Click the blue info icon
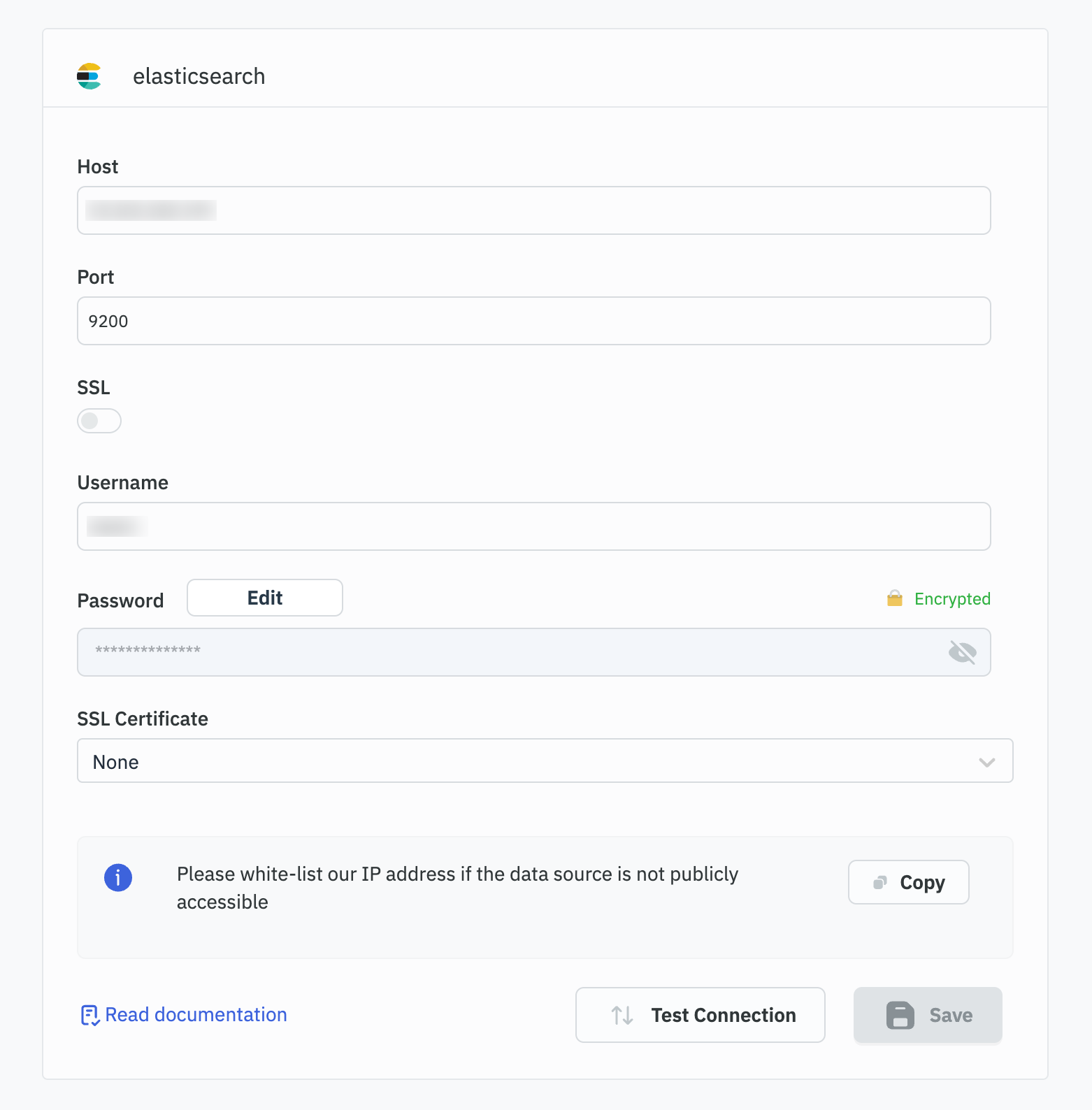 [x=118, y=877]
